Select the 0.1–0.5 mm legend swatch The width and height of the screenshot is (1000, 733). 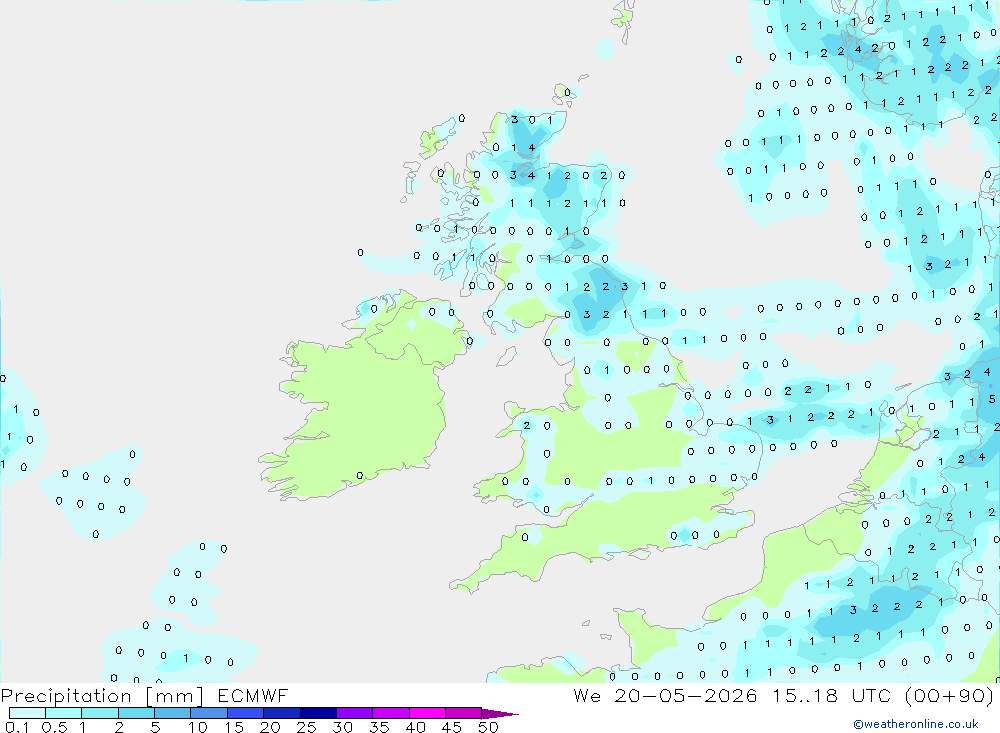click(x=27, y=713)
